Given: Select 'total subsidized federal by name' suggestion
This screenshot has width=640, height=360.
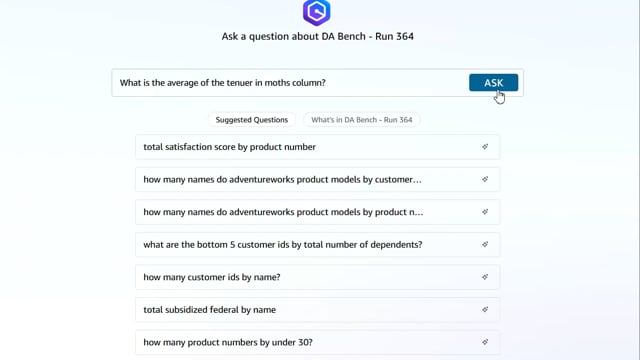Looking at the screenshot, I should coord(318,310).
